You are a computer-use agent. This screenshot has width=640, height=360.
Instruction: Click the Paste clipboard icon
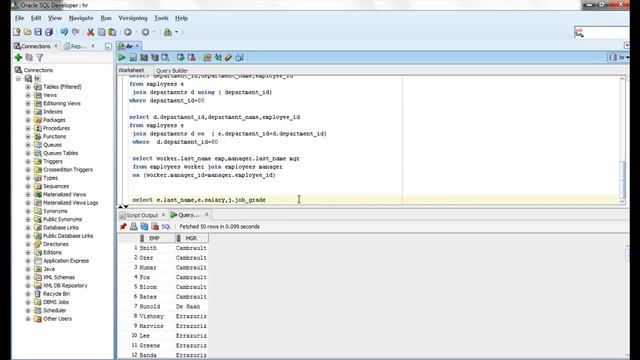[x=112, y=32]
